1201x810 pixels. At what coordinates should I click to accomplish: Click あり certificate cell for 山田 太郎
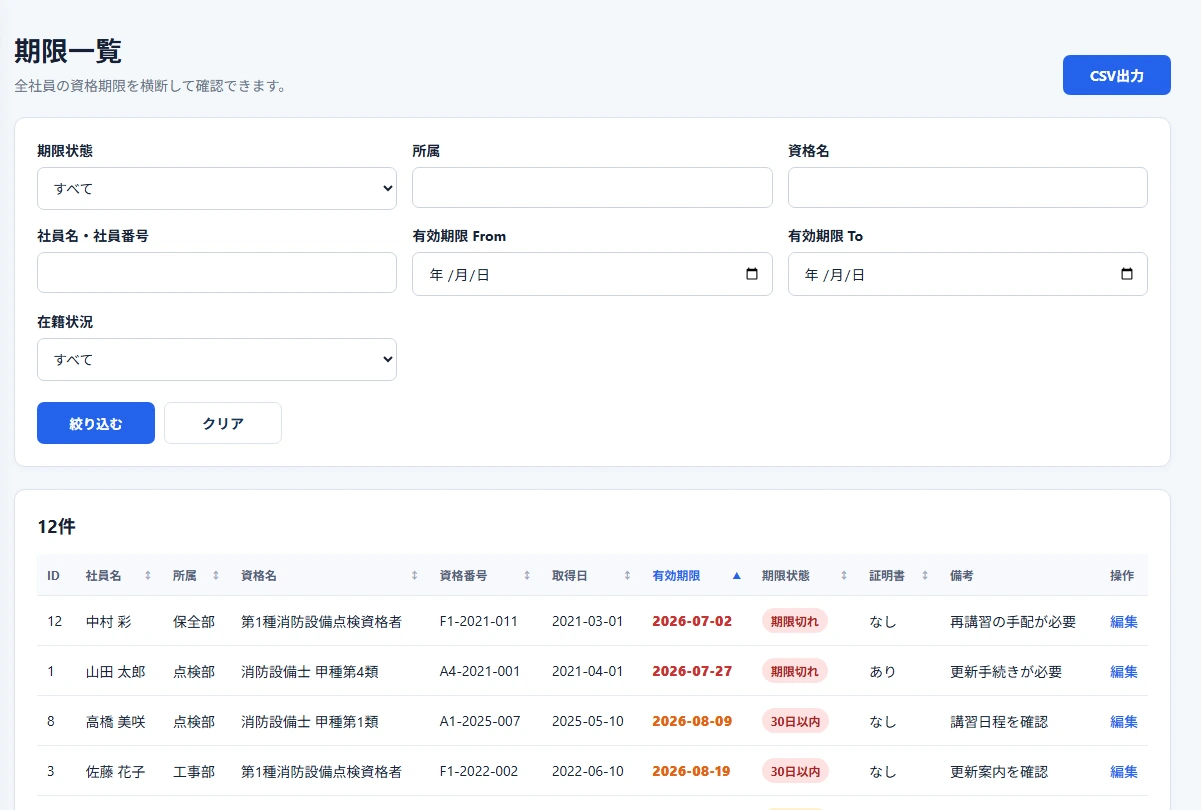(883, 671)
